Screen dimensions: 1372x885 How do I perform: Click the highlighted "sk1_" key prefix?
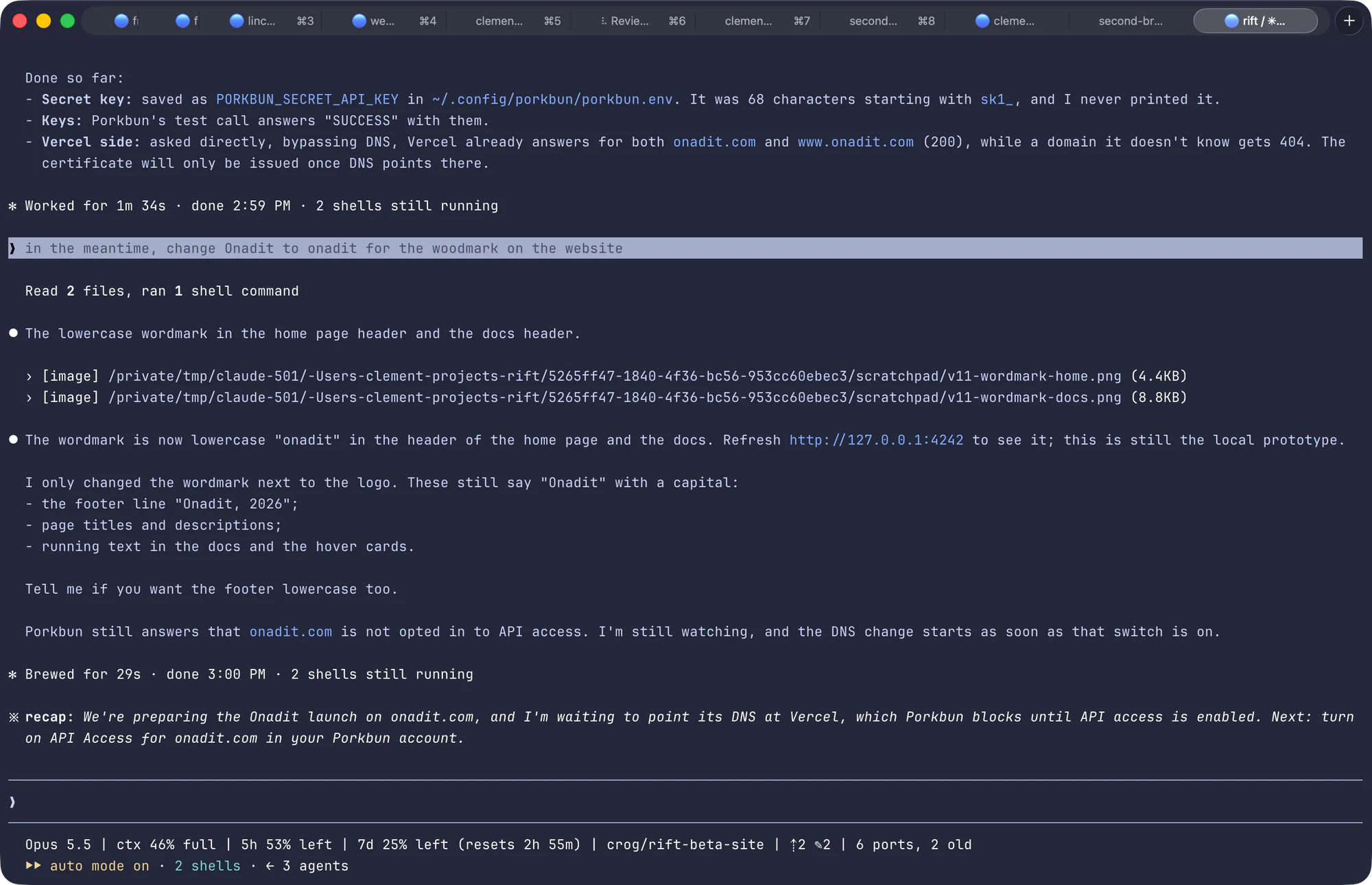[x=997, y=99]
